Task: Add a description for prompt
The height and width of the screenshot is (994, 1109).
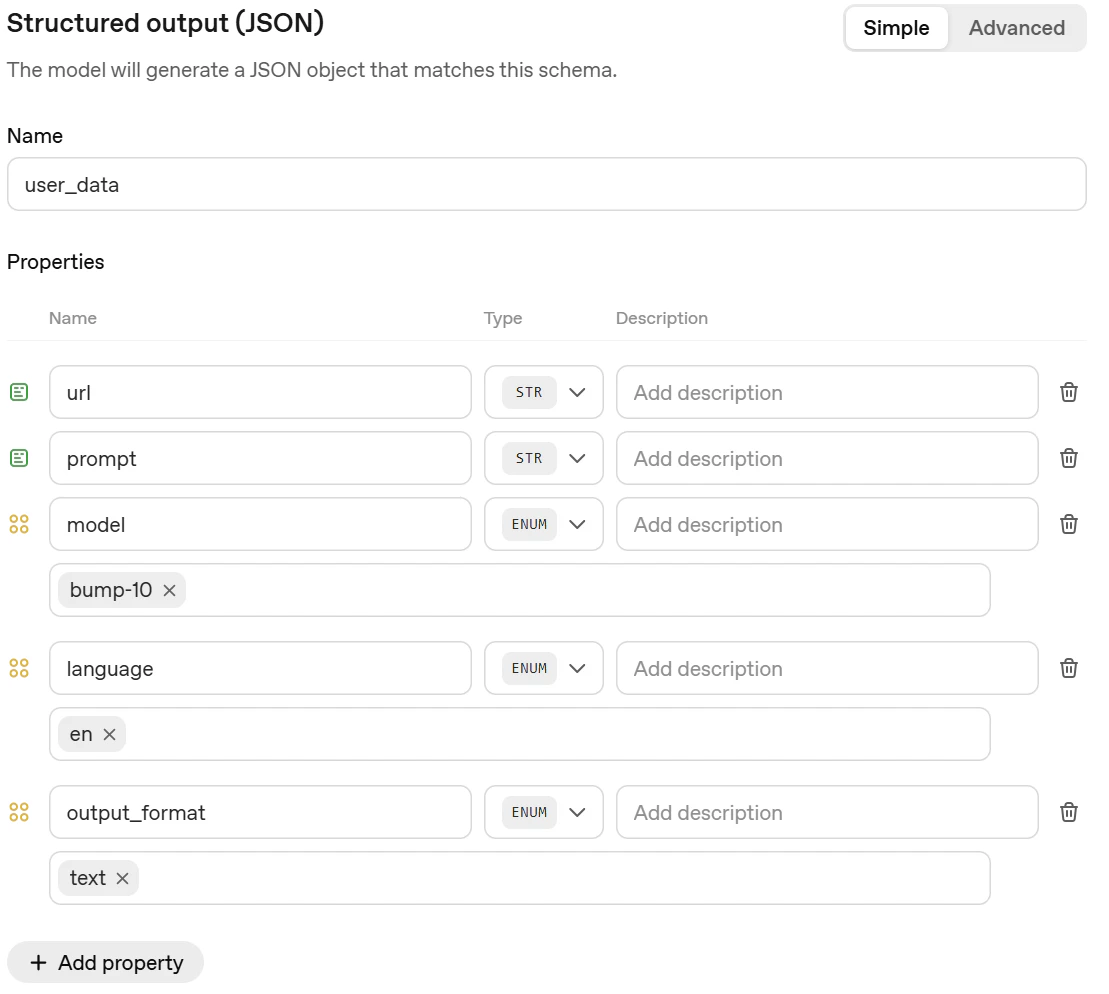Action: pyautogui.click(x=827, y=458)
